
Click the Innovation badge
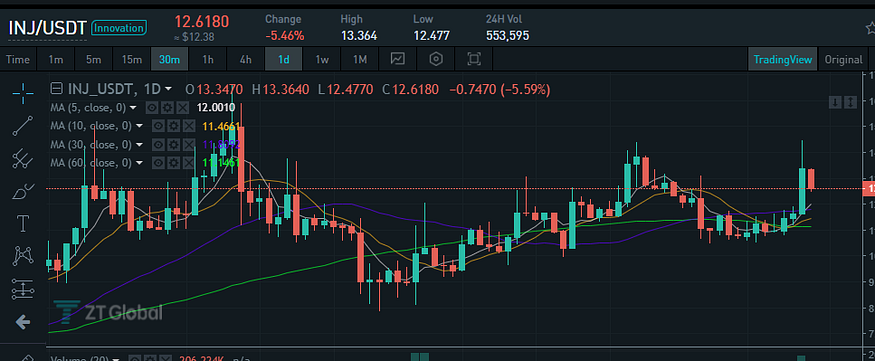119,27
